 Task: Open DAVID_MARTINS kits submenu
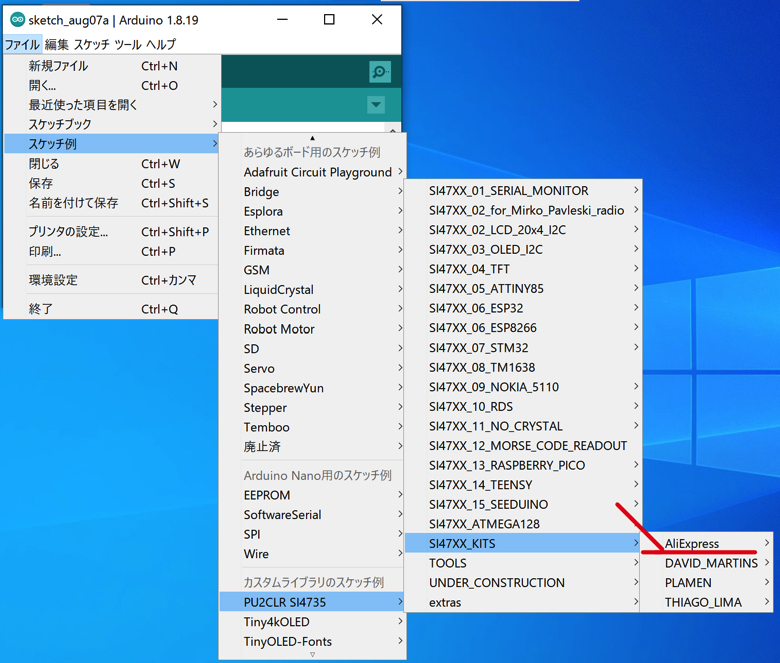click(x=707, y=563)
